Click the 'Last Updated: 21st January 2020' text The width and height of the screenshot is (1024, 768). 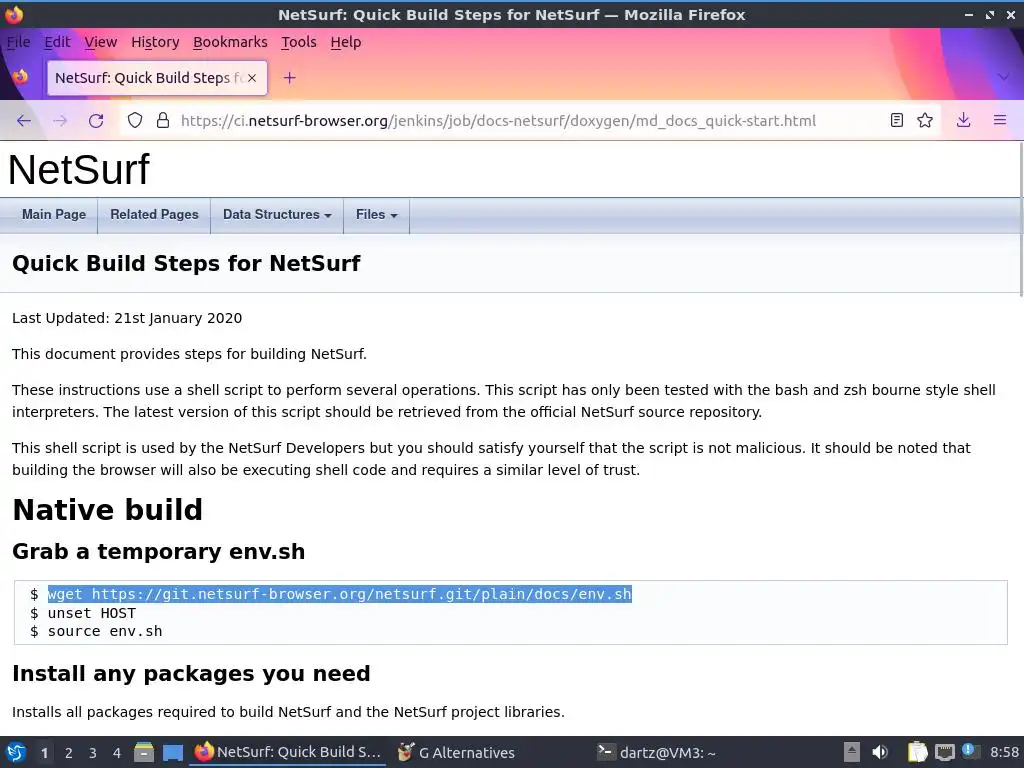pos(127,318)
